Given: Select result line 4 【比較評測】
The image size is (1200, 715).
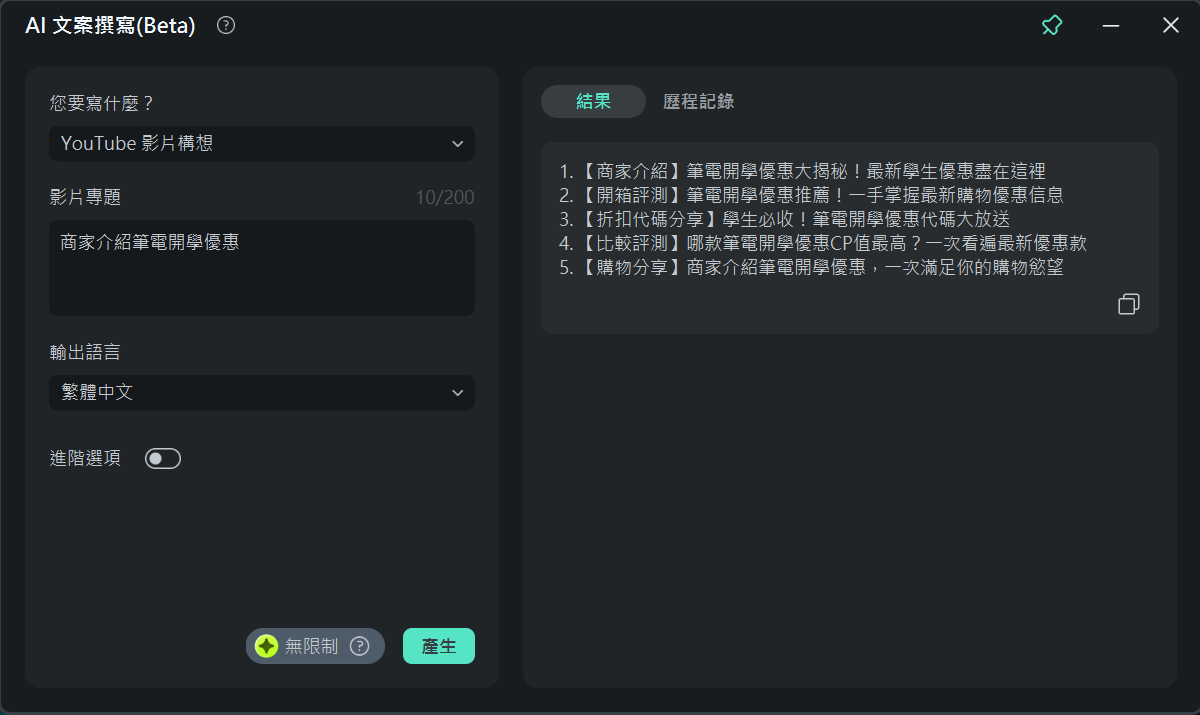Looking at the screenshot, I should tap(823, 243).
